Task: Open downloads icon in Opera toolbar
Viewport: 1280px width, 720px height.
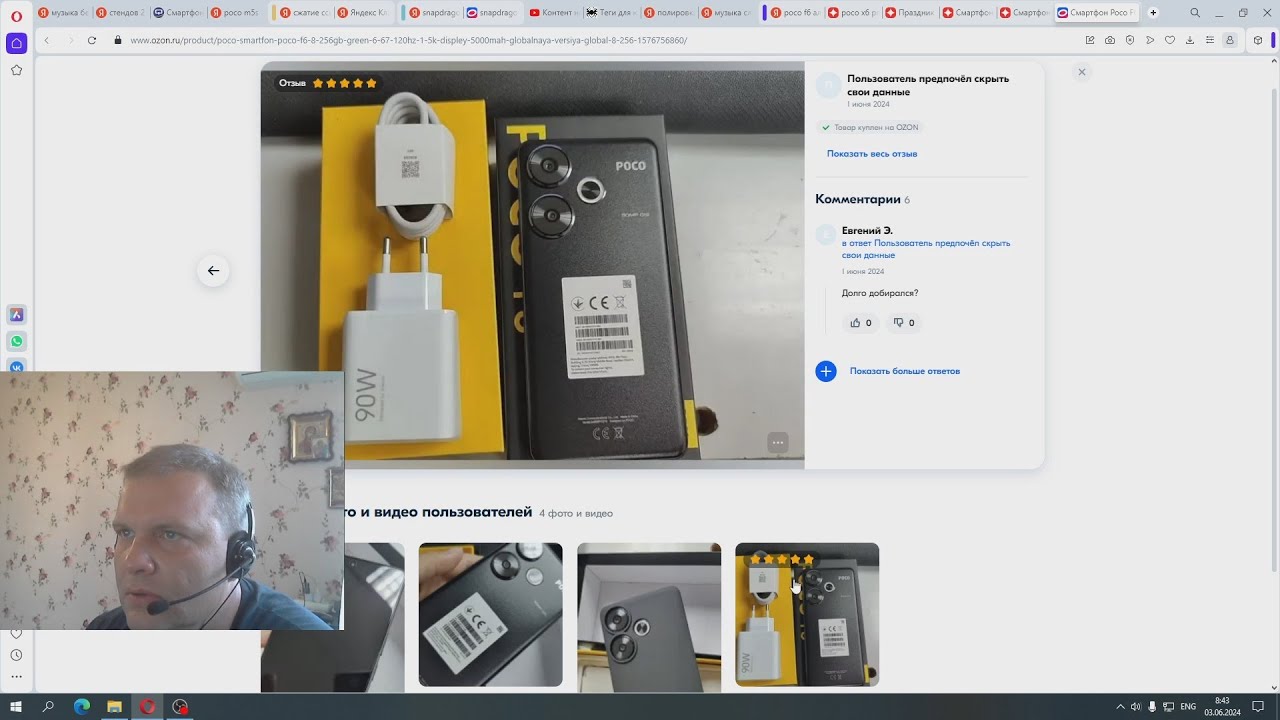Action: click(1190, 40)
